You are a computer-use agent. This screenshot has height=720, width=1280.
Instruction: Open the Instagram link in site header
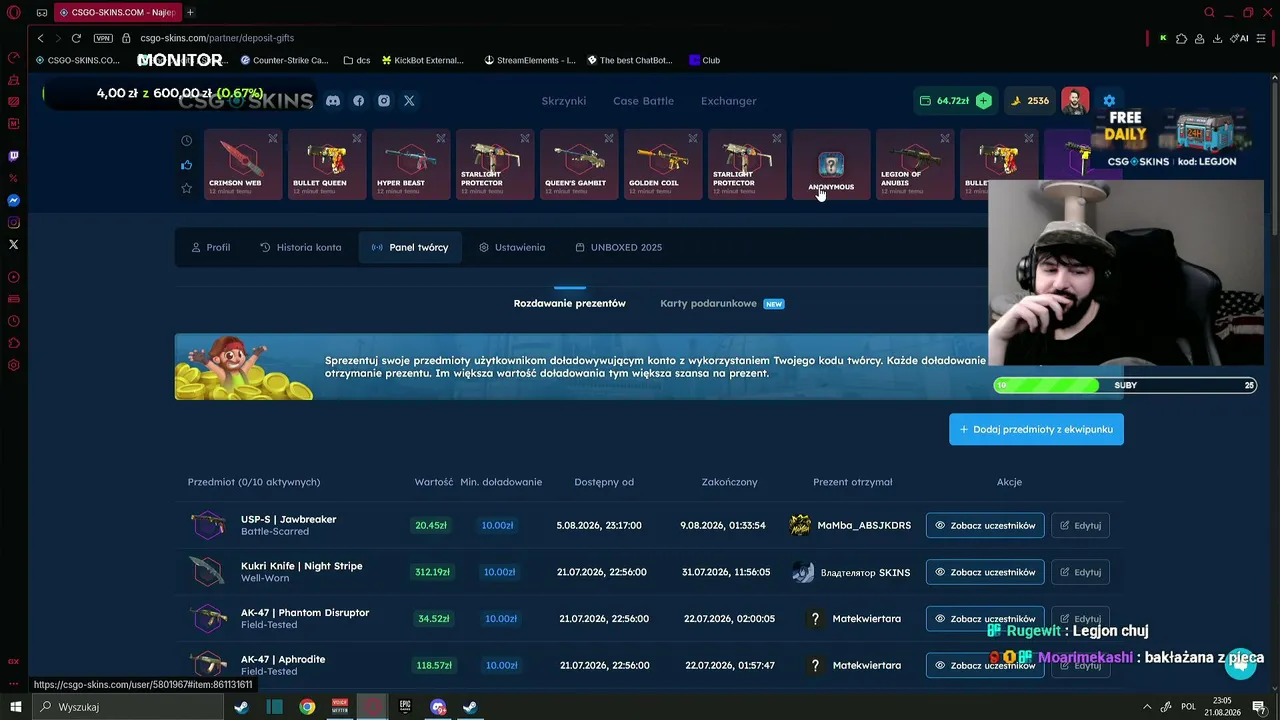384,101
